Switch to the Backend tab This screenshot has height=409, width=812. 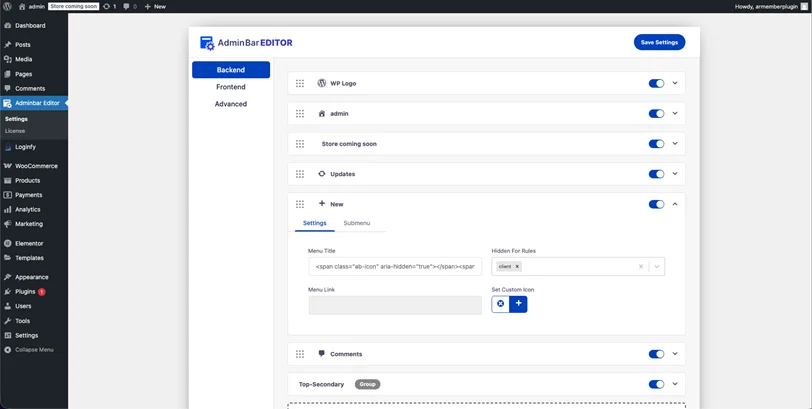[231, 70]
